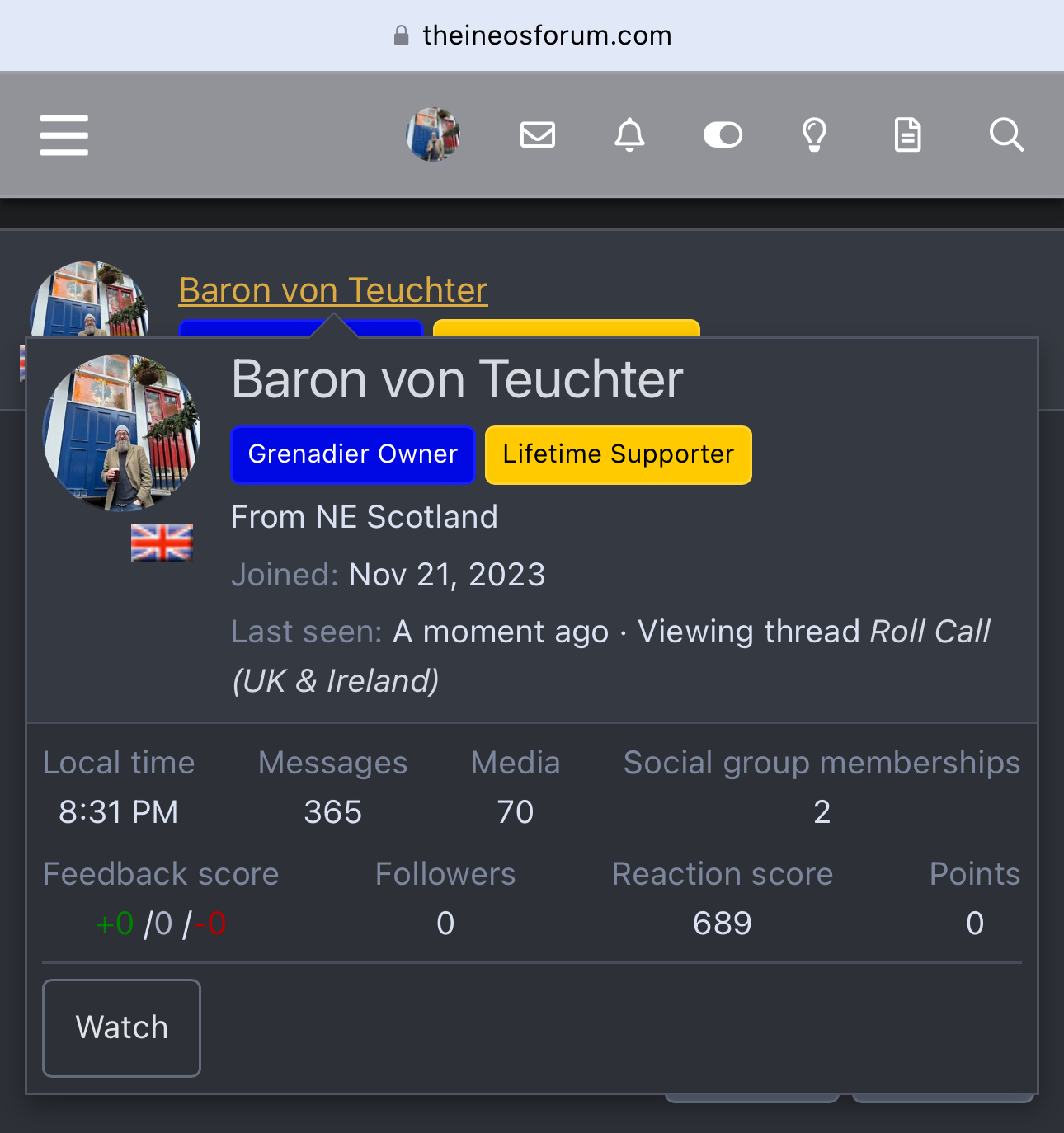Click the Lifetime Supporter badge
This screenshot has width=1064, height=1133.
[618, 454]
